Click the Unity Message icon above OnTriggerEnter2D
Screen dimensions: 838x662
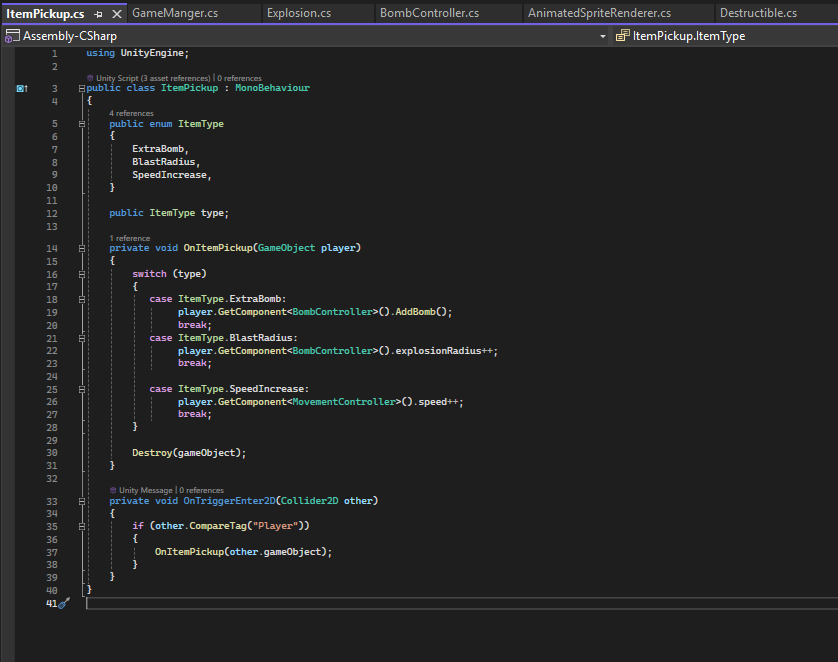point(113,490)
